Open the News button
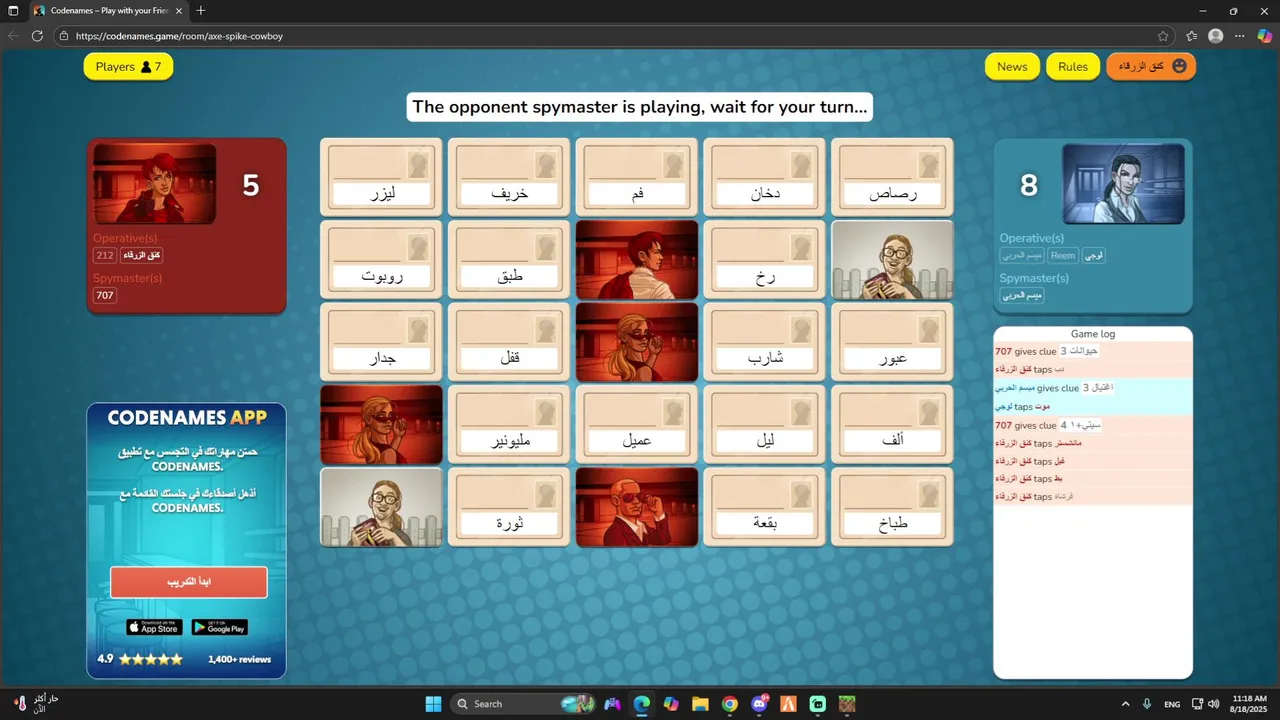The width and height of the screenshot is (1280, 720). pos(1012,67)
